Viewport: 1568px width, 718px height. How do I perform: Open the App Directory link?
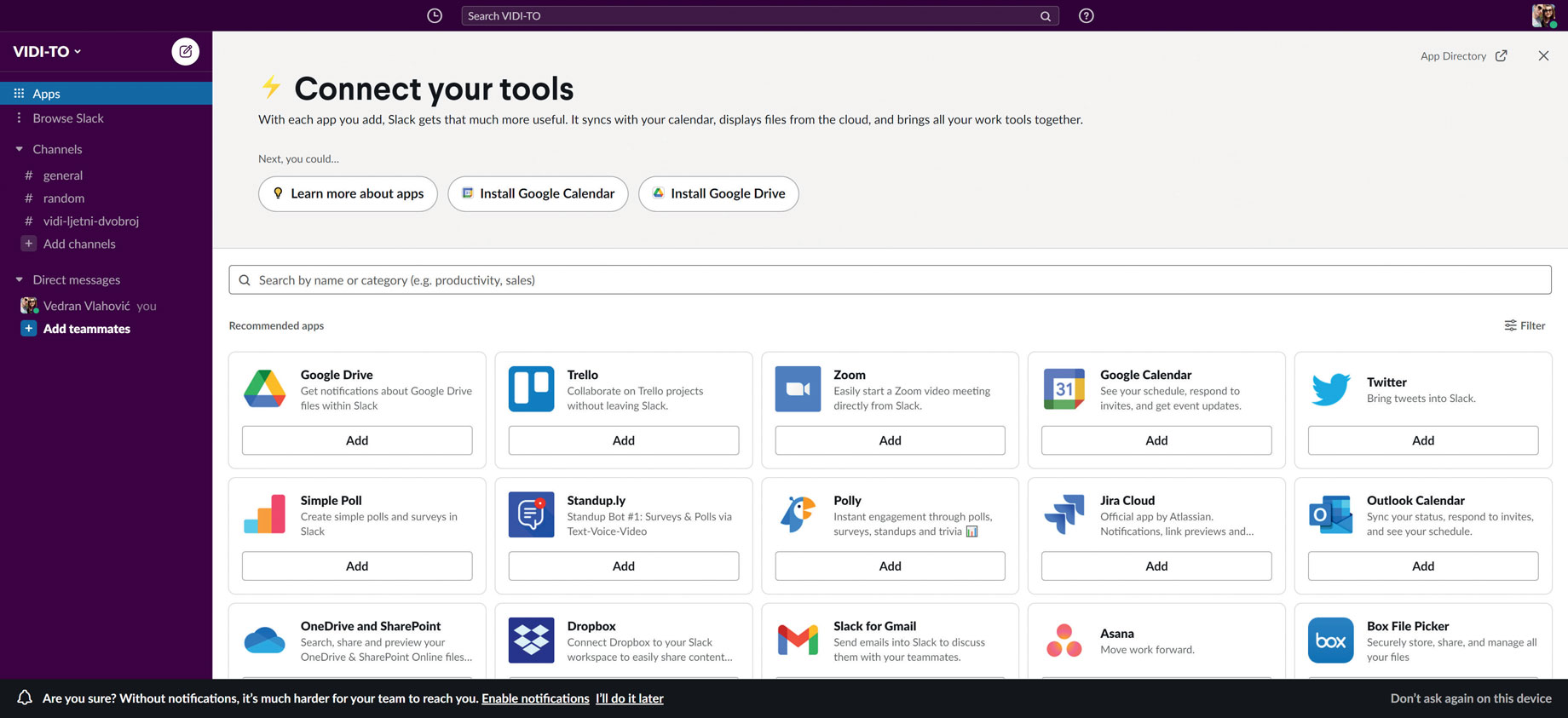pos(1463,56)
